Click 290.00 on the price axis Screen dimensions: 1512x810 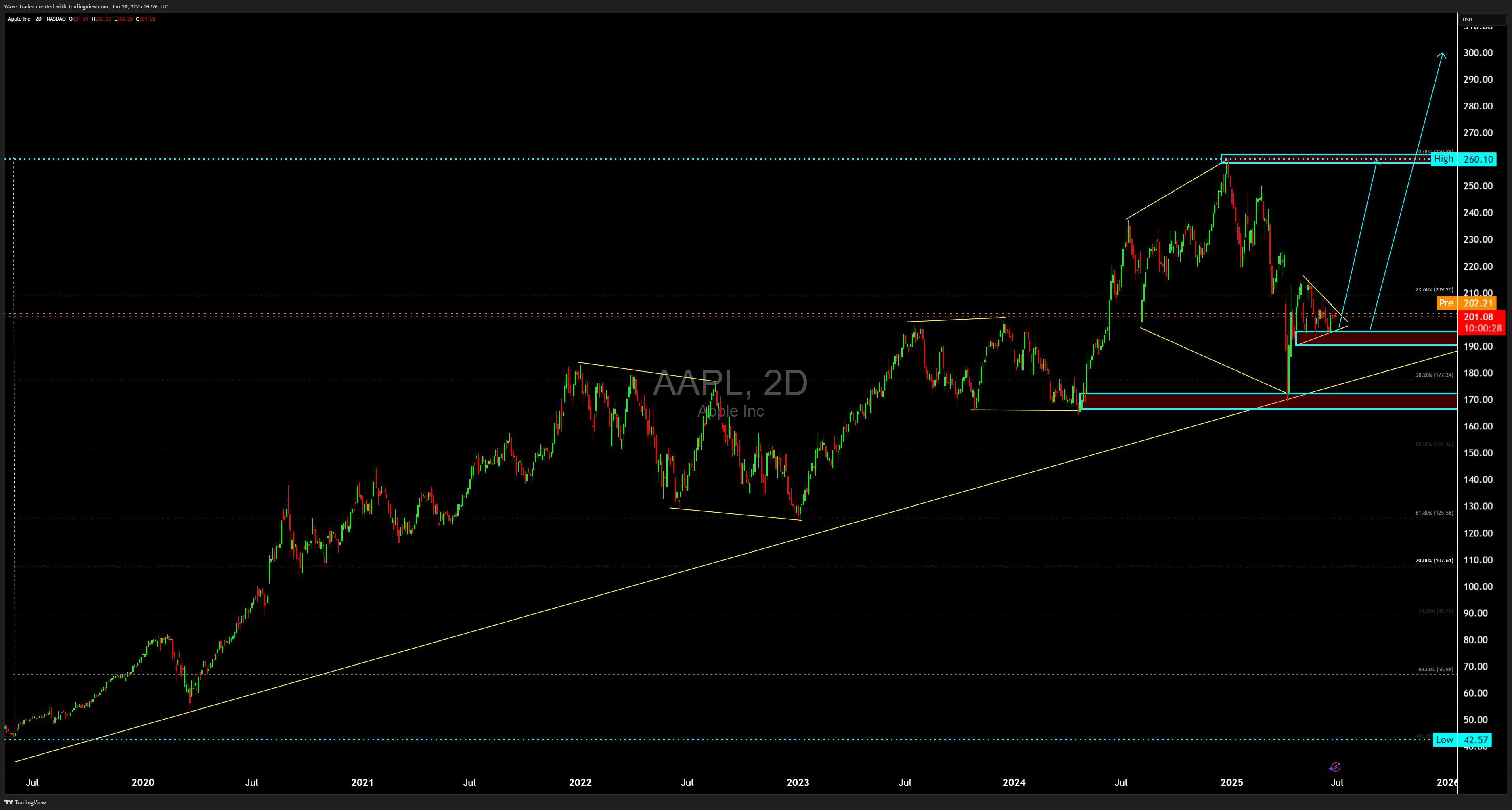pos(1478,79)
